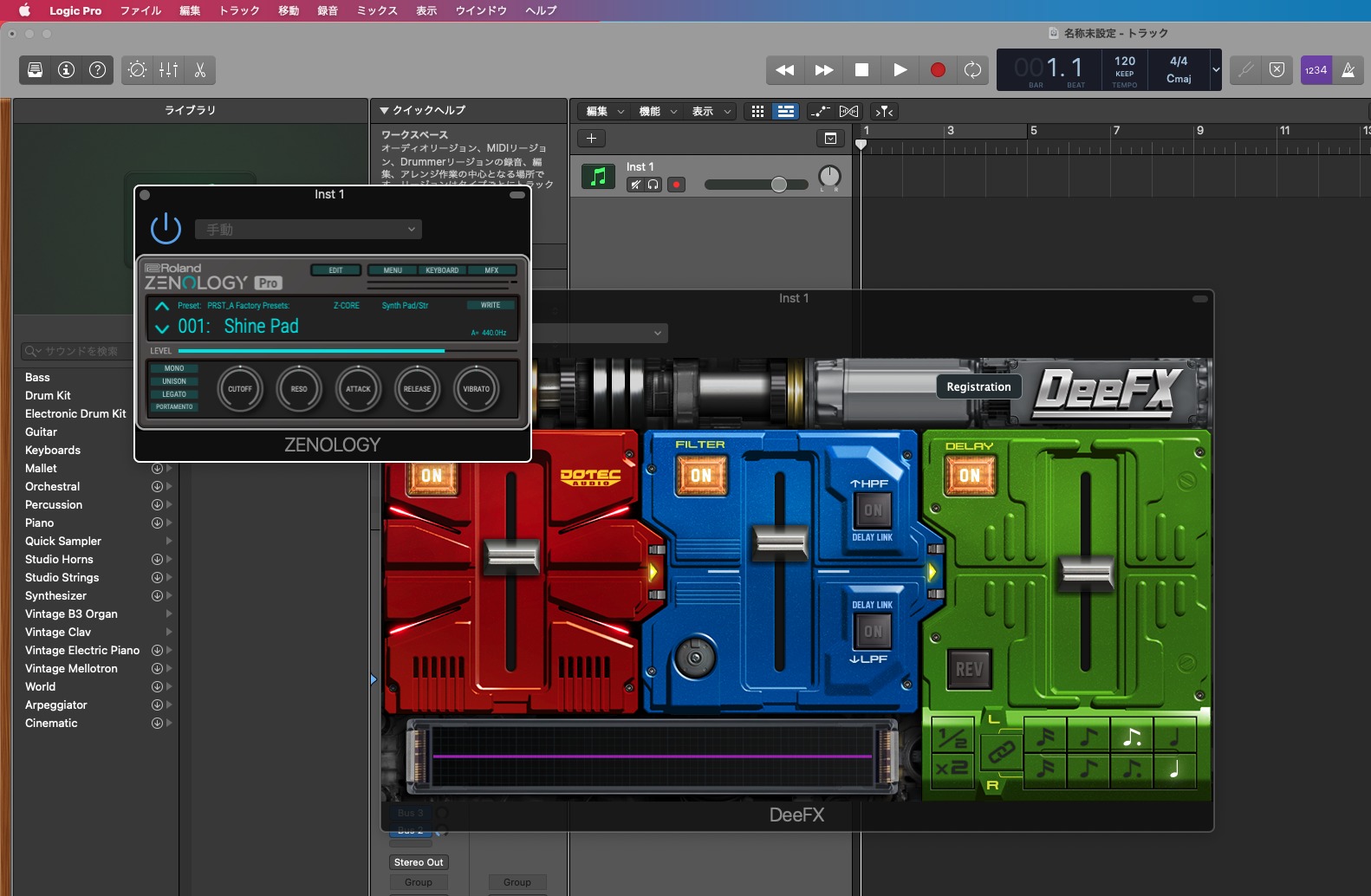Mute the Inst 1 track
Image resolution: width=1371 pixels, height=896 pixels.
pos(636,184)
